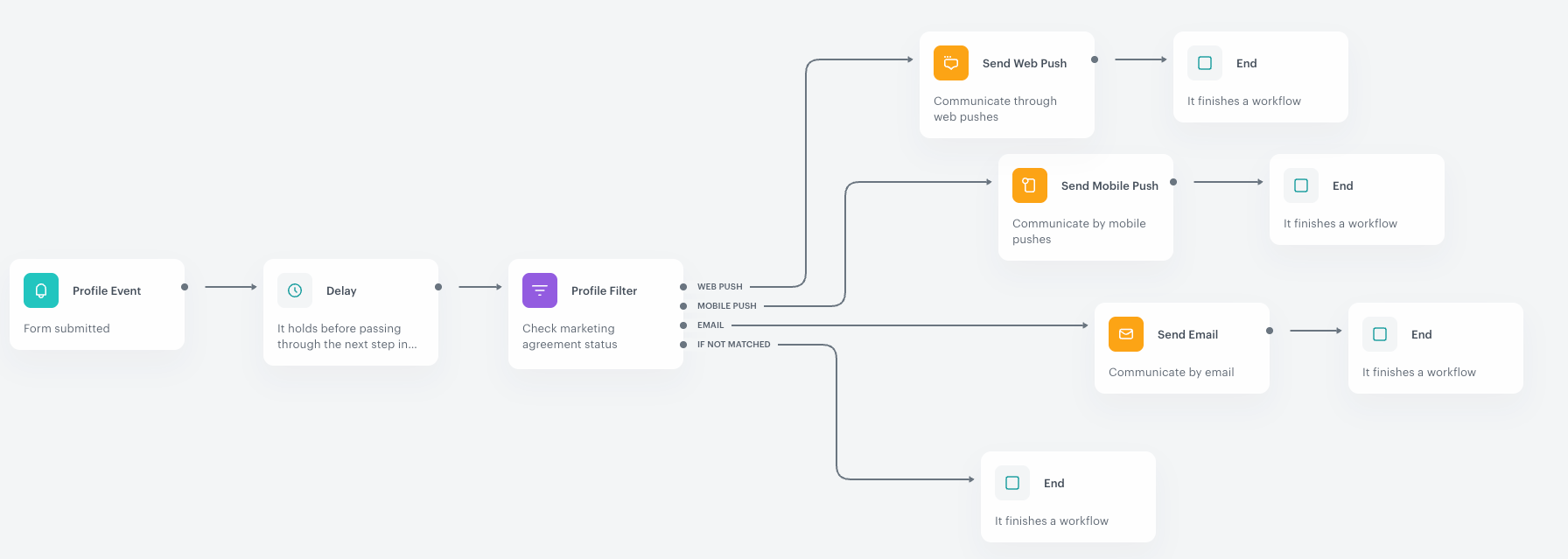The width and height of the screenshot is (1568, 559).
Task: Click End icon on the not-matched branch
Action: point(1012,483)
